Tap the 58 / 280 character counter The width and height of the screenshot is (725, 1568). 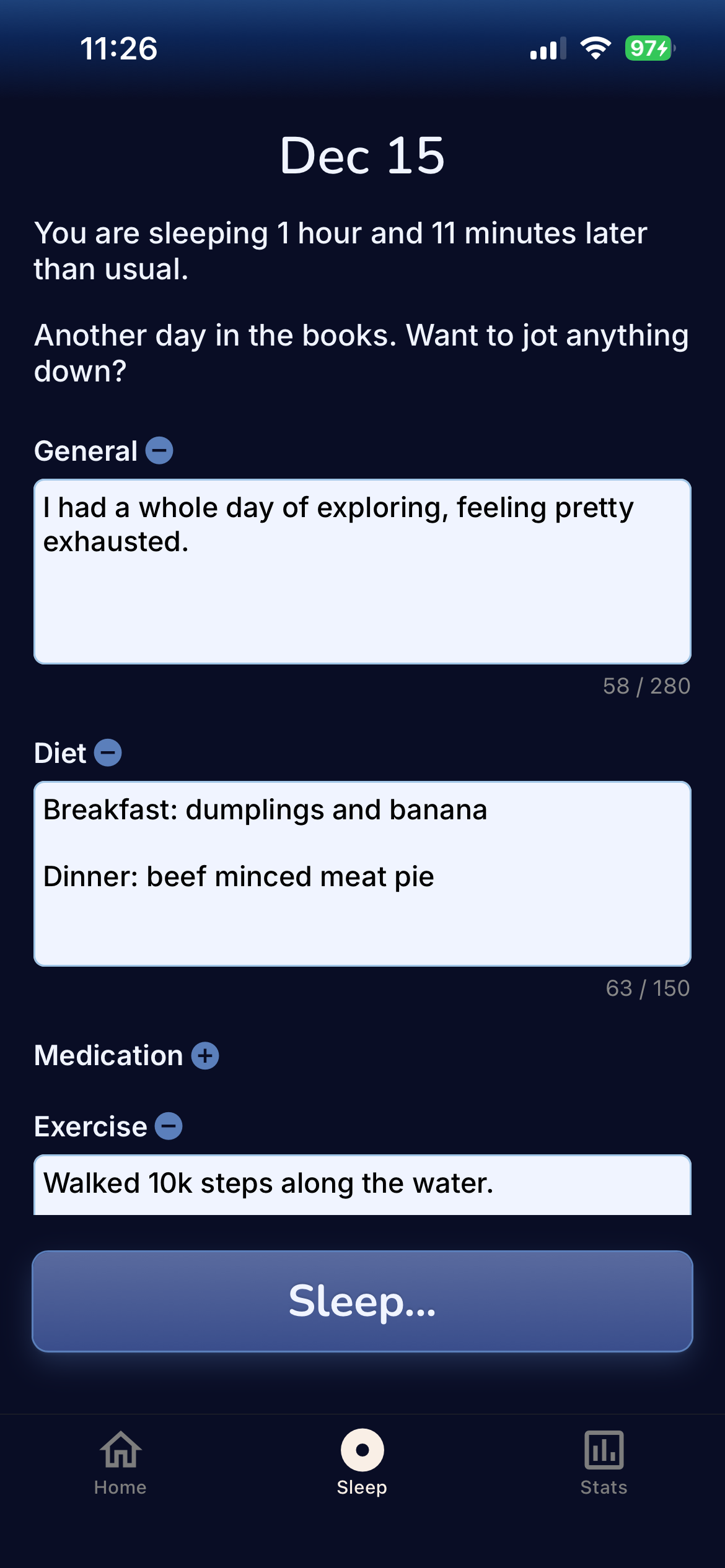point(646,686)
